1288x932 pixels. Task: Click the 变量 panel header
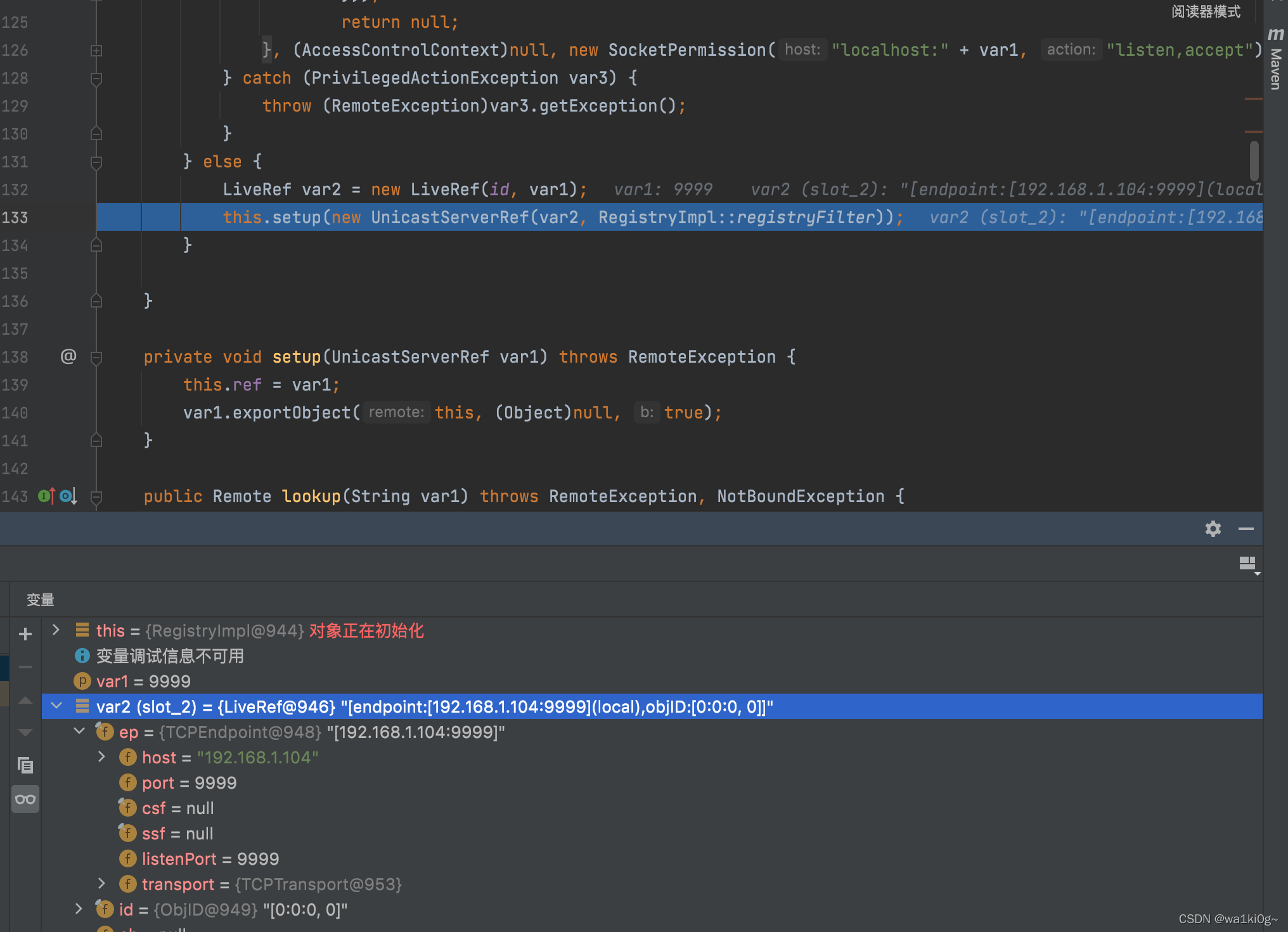40,599
